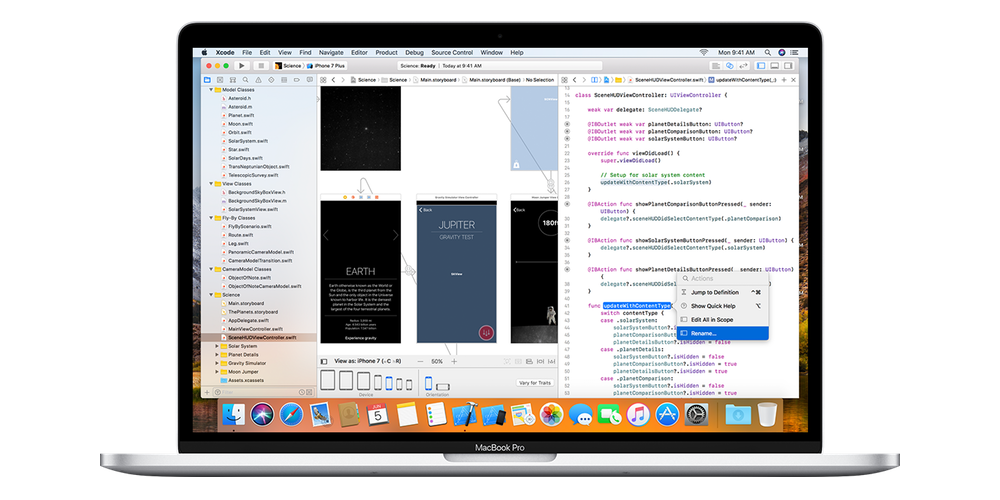This screenshot has height=500, width=1000.
Task: Toggle the Navigator panel visibility
Action: 761,66
